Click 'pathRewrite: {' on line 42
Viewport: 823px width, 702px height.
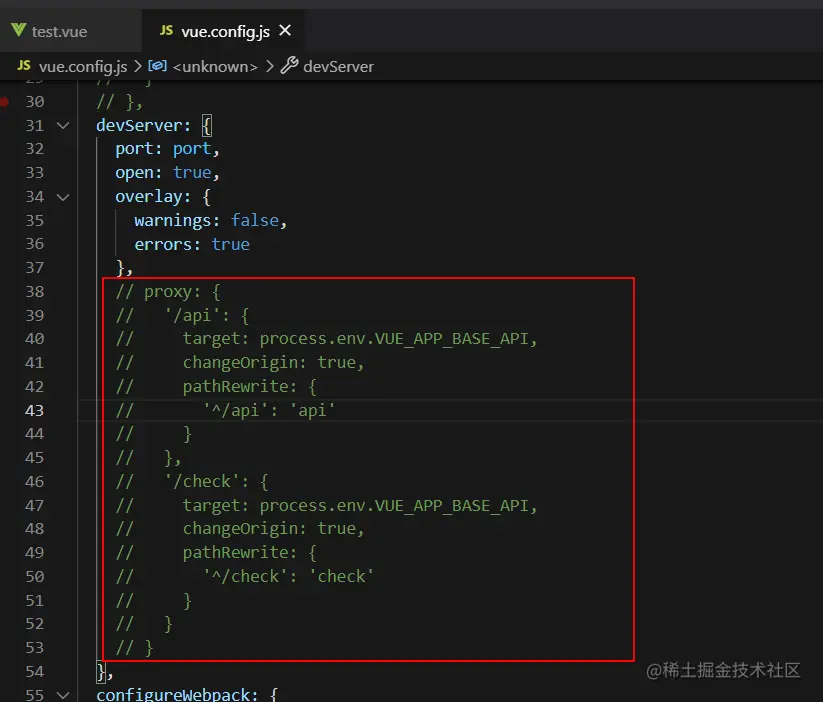click(x=249, y=386)
